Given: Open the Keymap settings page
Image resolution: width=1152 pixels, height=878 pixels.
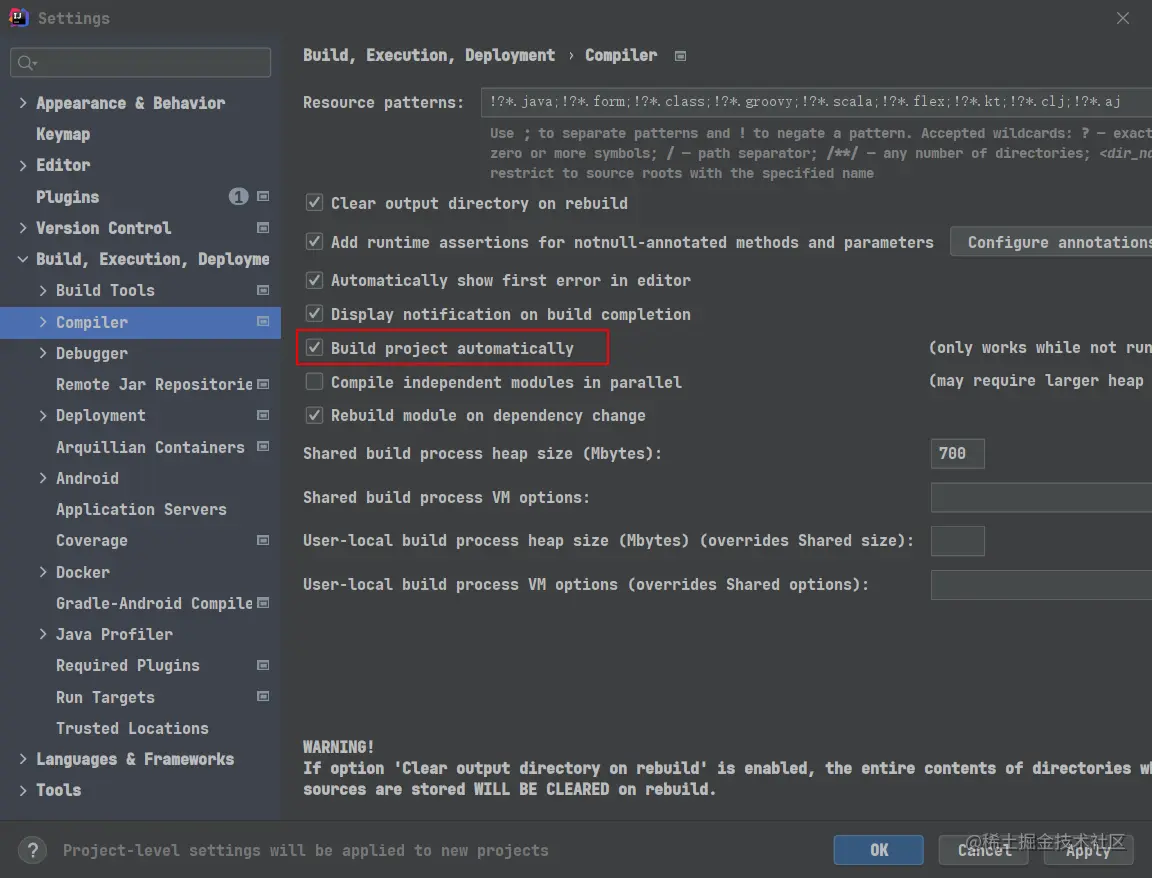Looking at the screenshot, I should point(63,134).
